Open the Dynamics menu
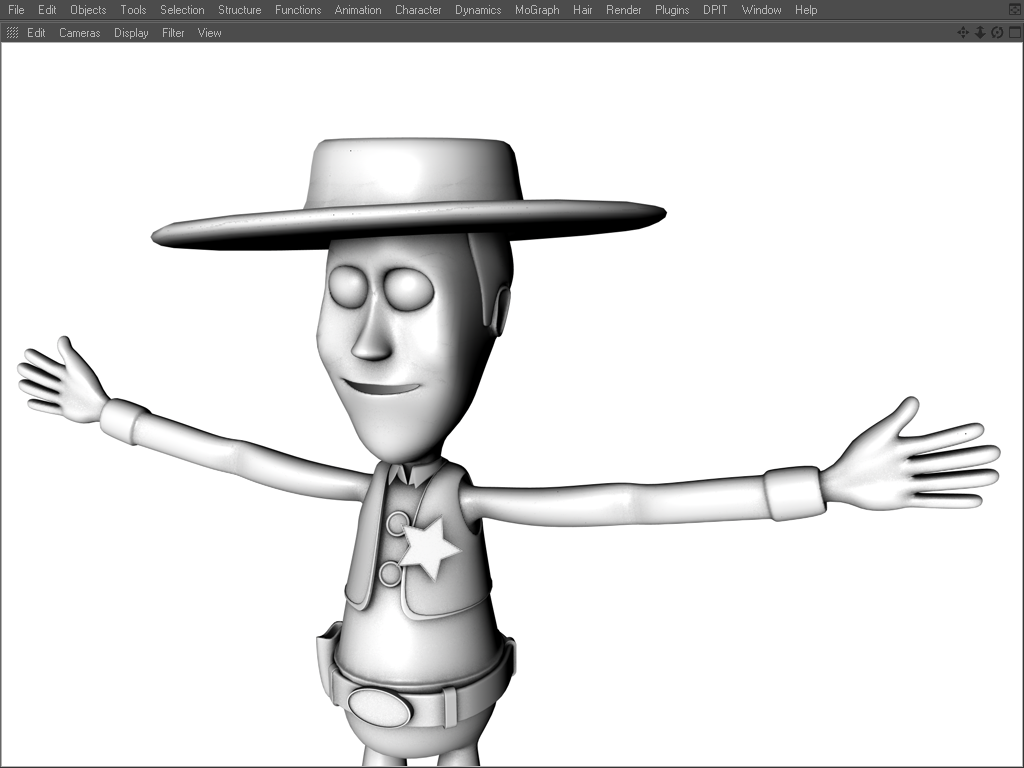 (x=478, y=10)
